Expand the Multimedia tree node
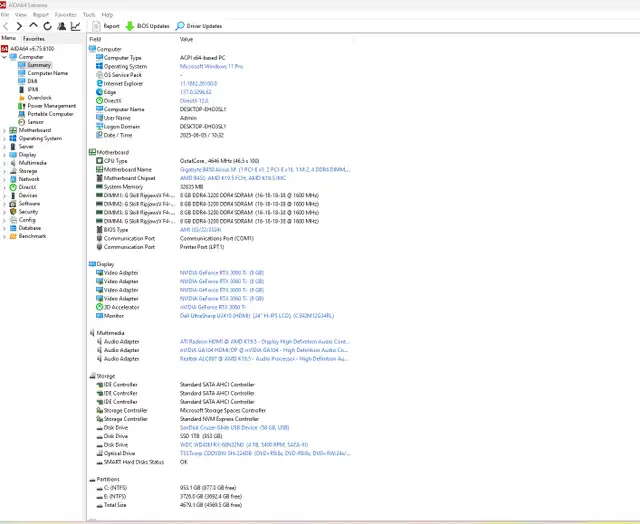 click(x=4, y=163)
